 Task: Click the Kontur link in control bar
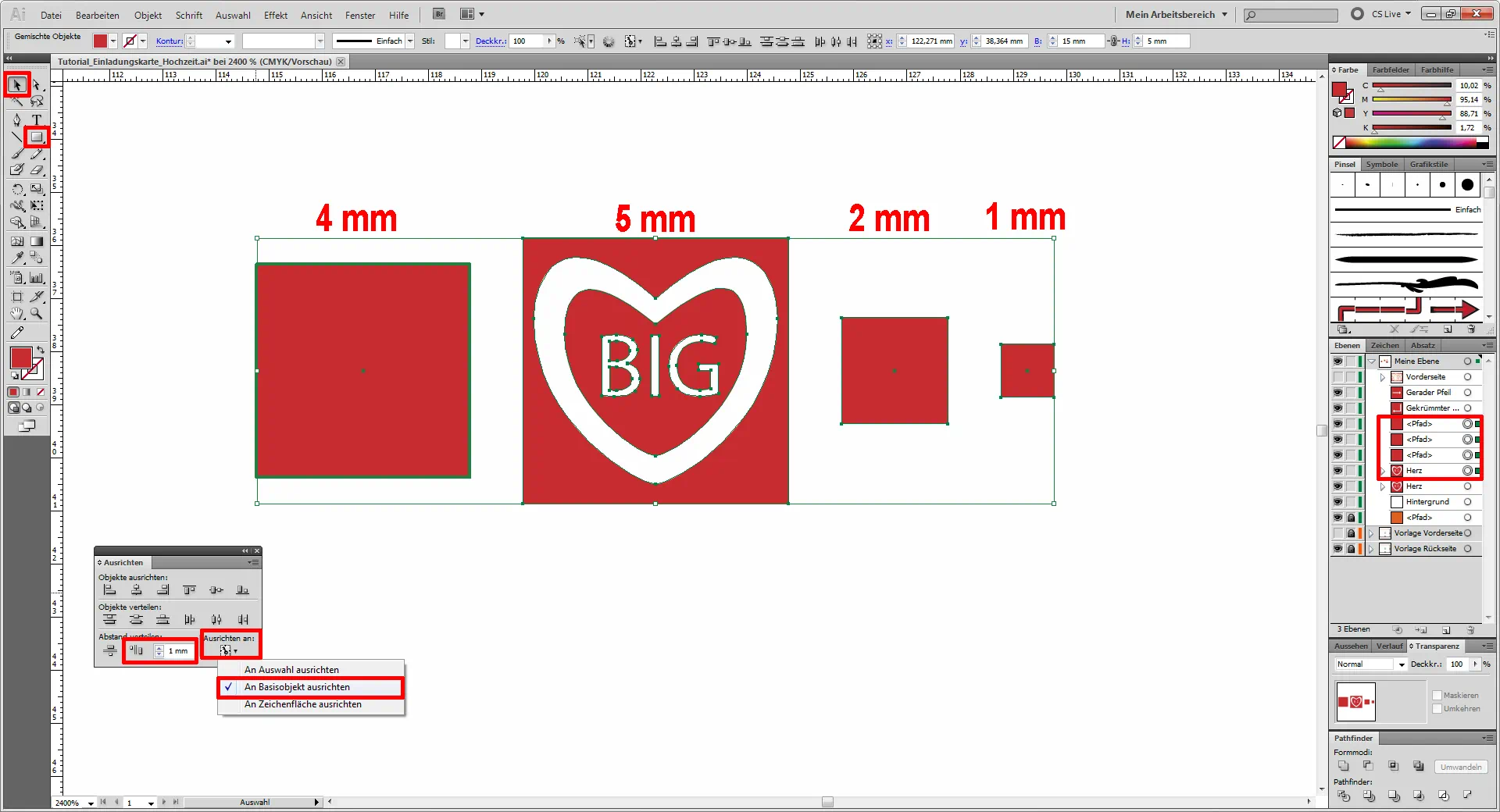coord(169,41)
